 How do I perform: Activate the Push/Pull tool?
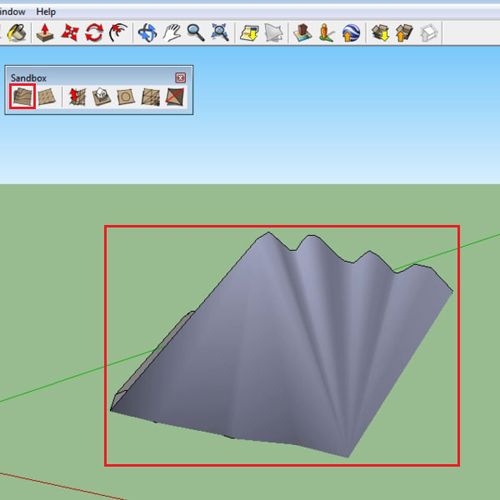tap(45, 33)
